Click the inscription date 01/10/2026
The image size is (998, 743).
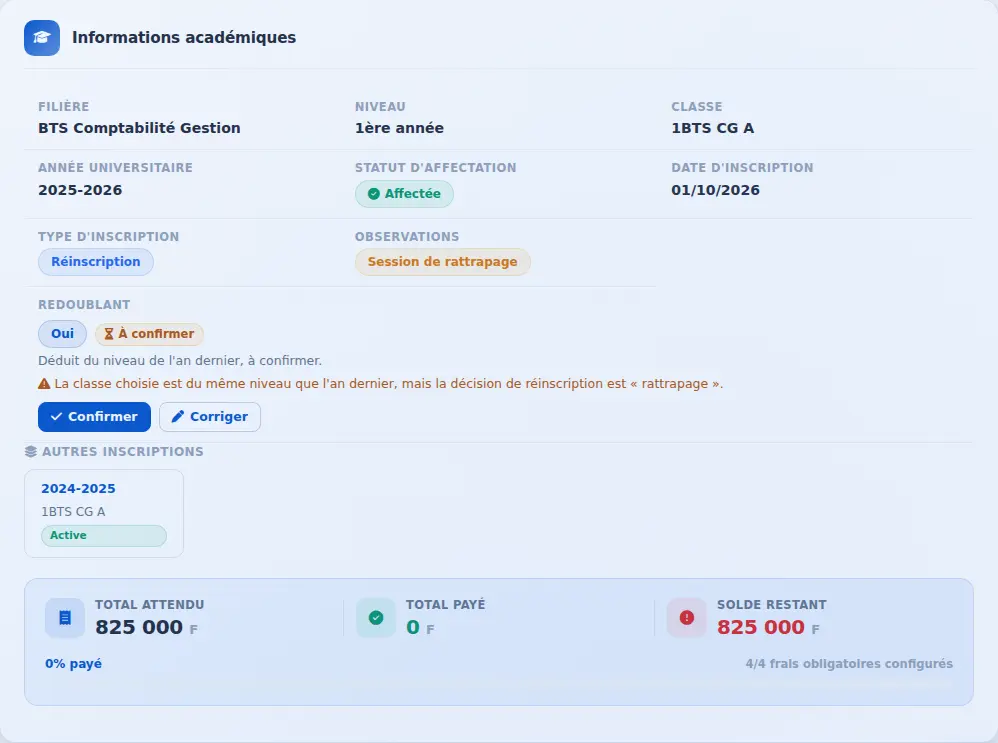(715, 190)
